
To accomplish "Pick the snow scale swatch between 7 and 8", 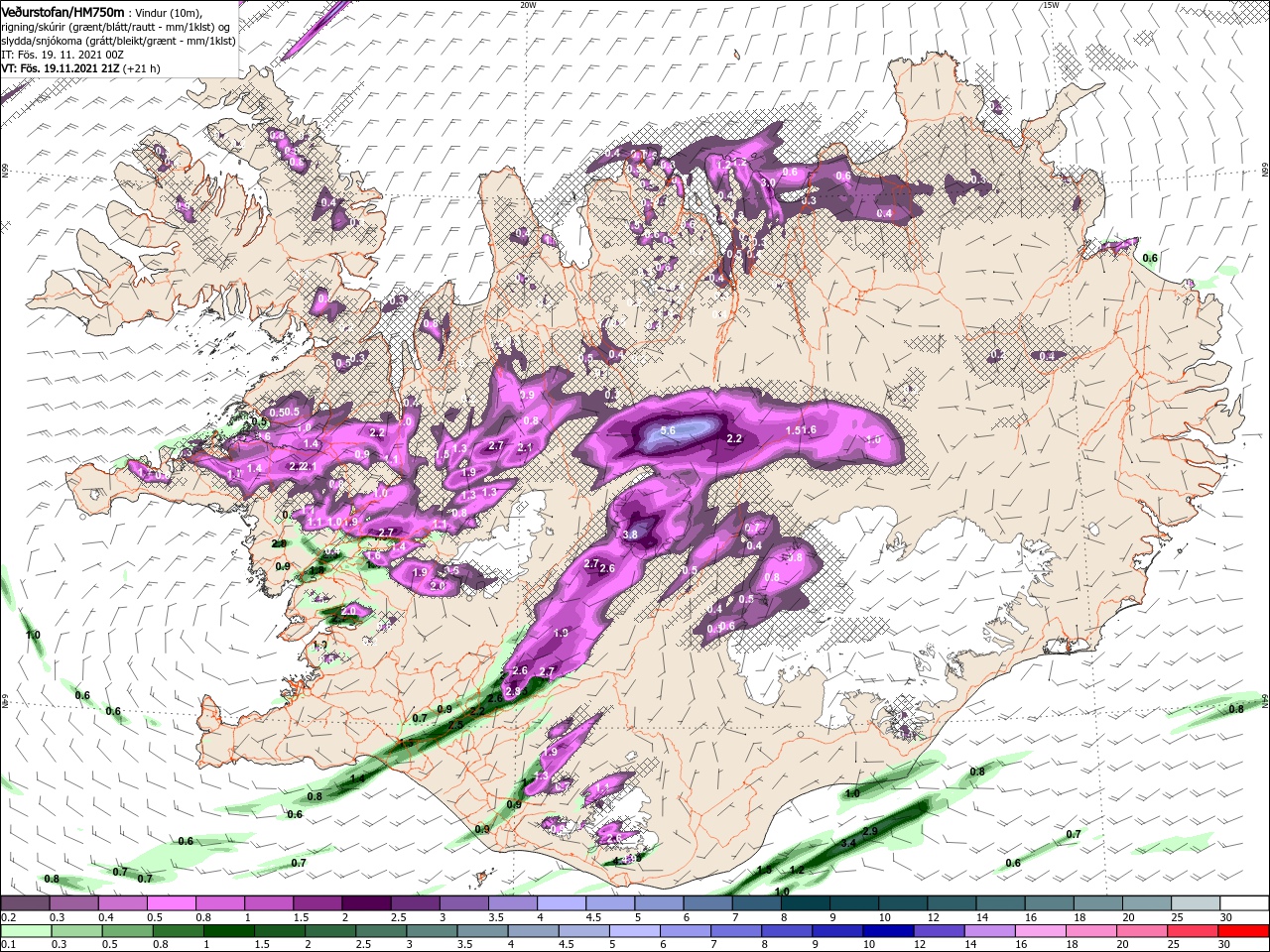I will 756,903.
